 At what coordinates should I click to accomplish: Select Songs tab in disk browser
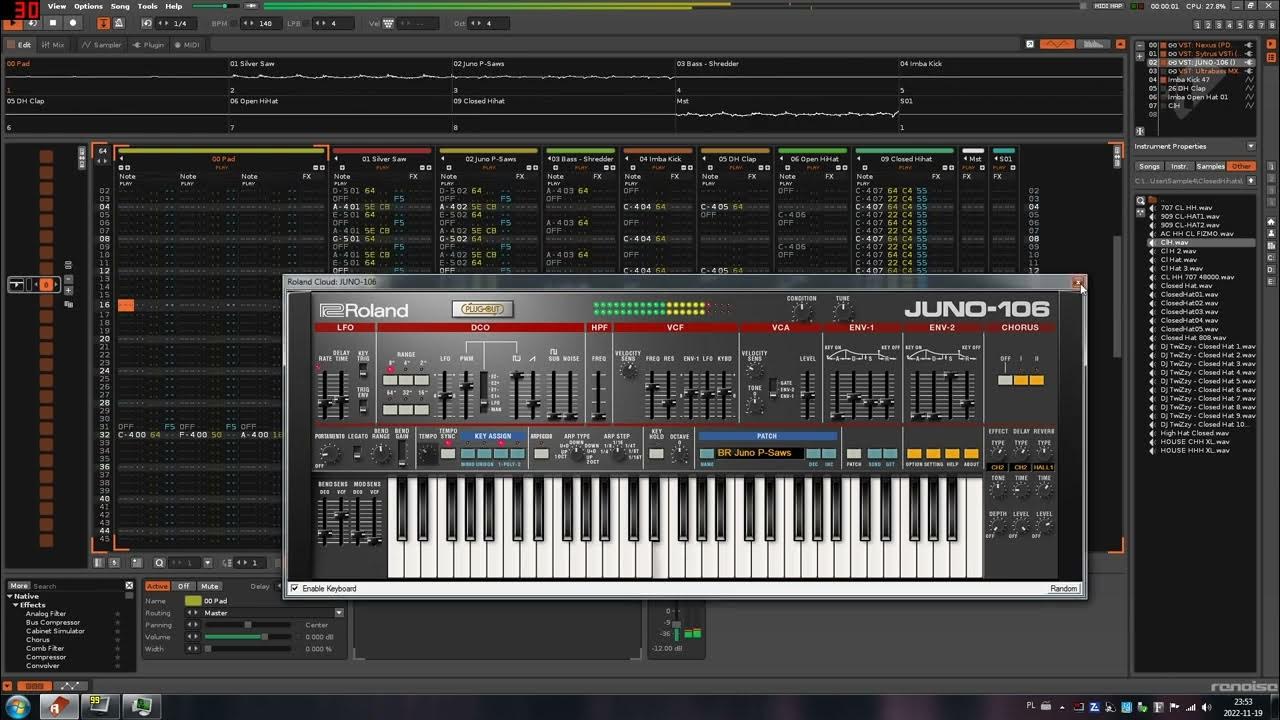coord(1149,166)
